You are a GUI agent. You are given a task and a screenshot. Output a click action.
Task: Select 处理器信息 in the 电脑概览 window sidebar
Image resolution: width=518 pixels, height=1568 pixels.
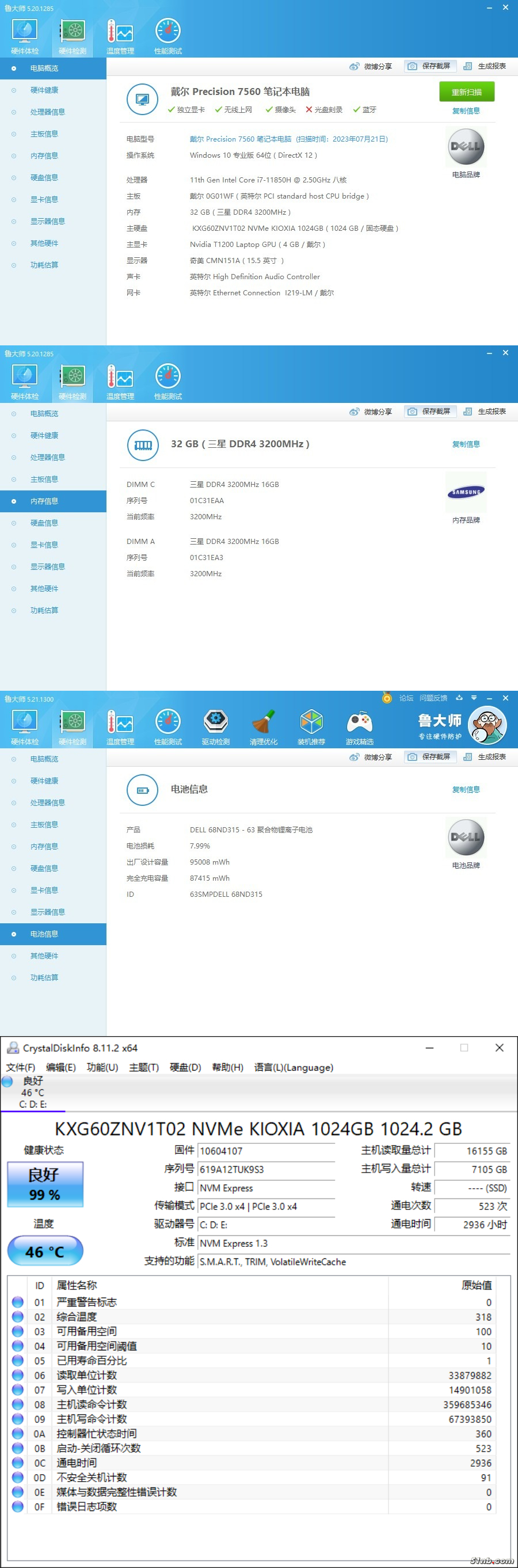coord(53,112)
